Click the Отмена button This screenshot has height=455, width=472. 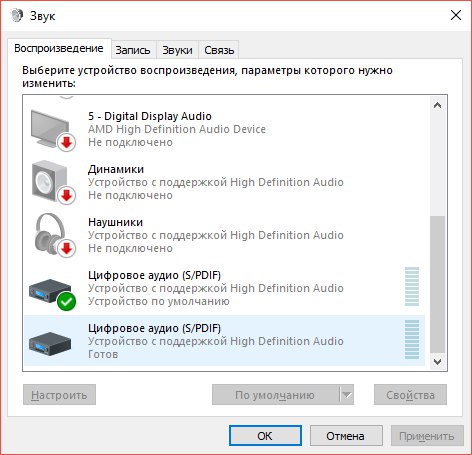(346, 436)
